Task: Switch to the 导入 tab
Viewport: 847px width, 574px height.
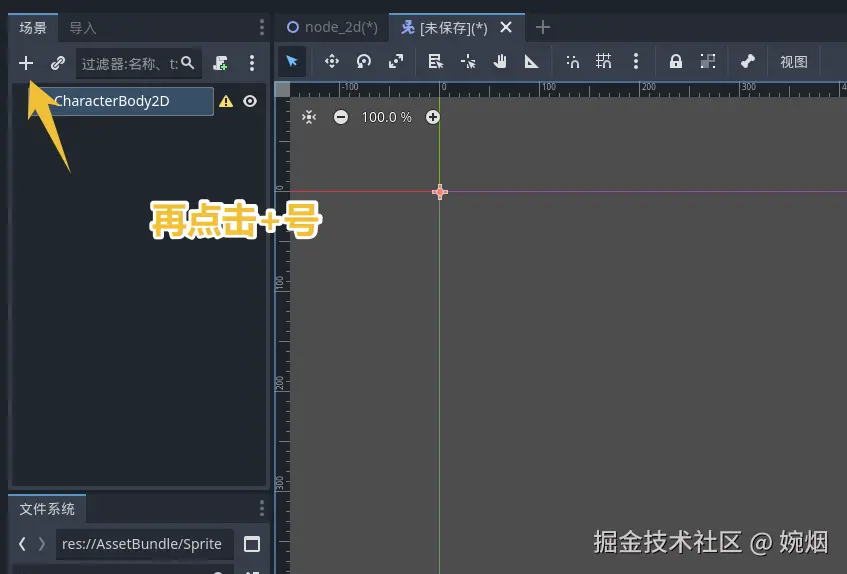Action: click(x=83, y=28)
